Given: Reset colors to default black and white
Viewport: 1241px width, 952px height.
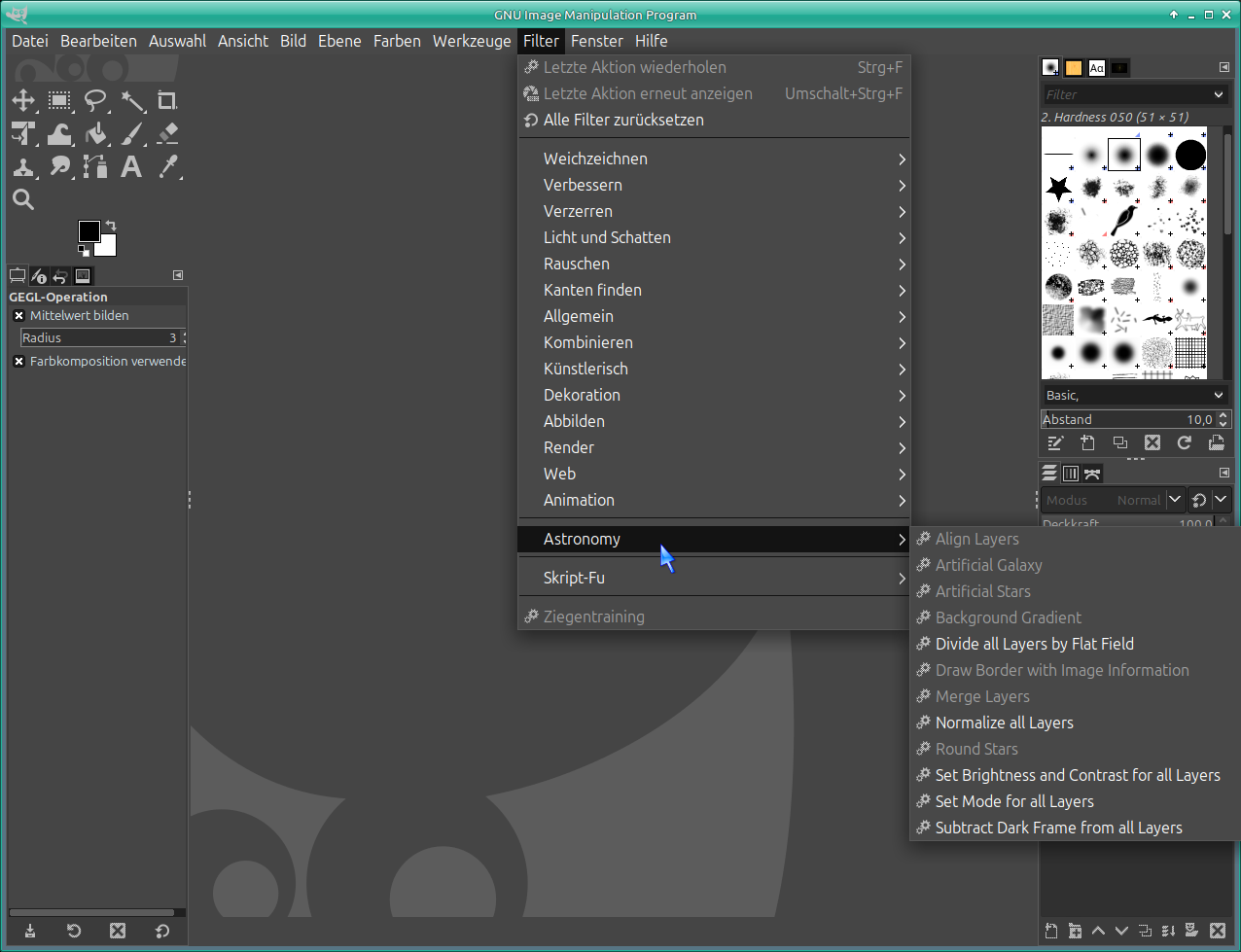Looking at the screenshot, I should [84, 251].
